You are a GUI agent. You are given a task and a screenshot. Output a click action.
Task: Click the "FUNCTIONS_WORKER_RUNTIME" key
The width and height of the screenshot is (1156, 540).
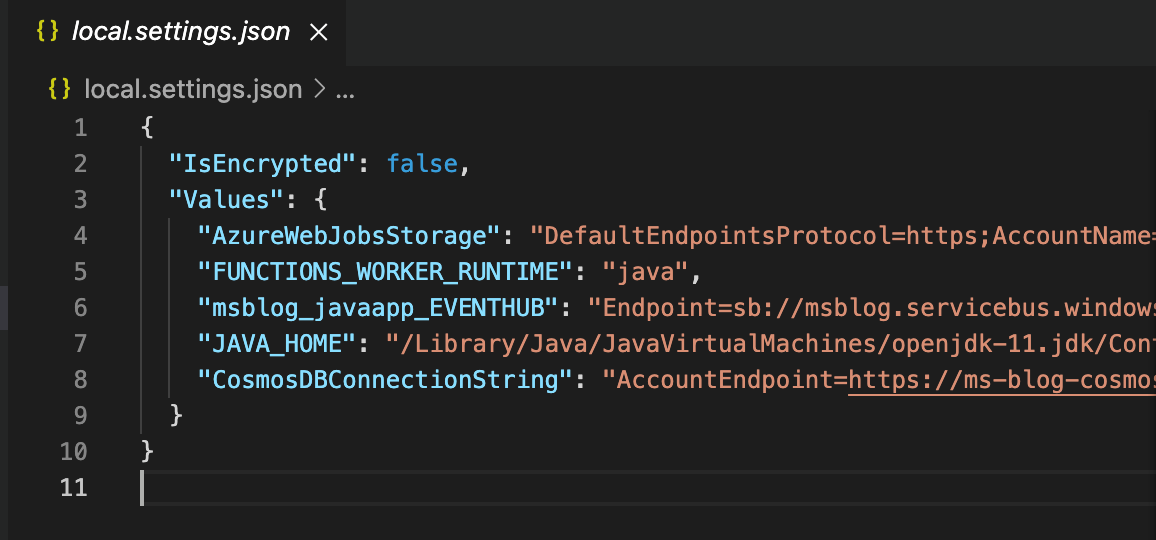386,272
